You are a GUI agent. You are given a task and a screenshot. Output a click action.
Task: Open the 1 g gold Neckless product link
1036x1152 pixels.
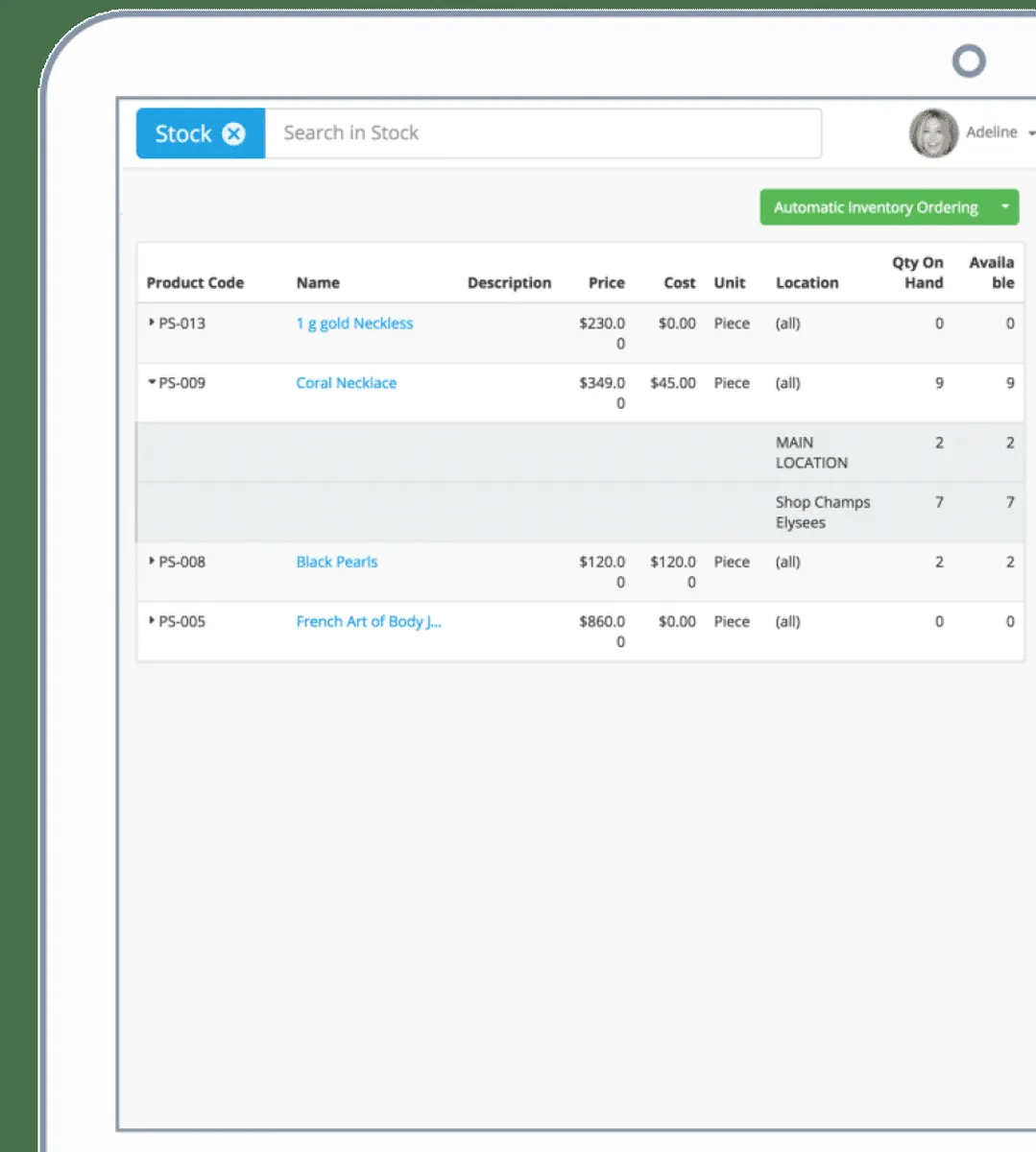pos(354,324)
